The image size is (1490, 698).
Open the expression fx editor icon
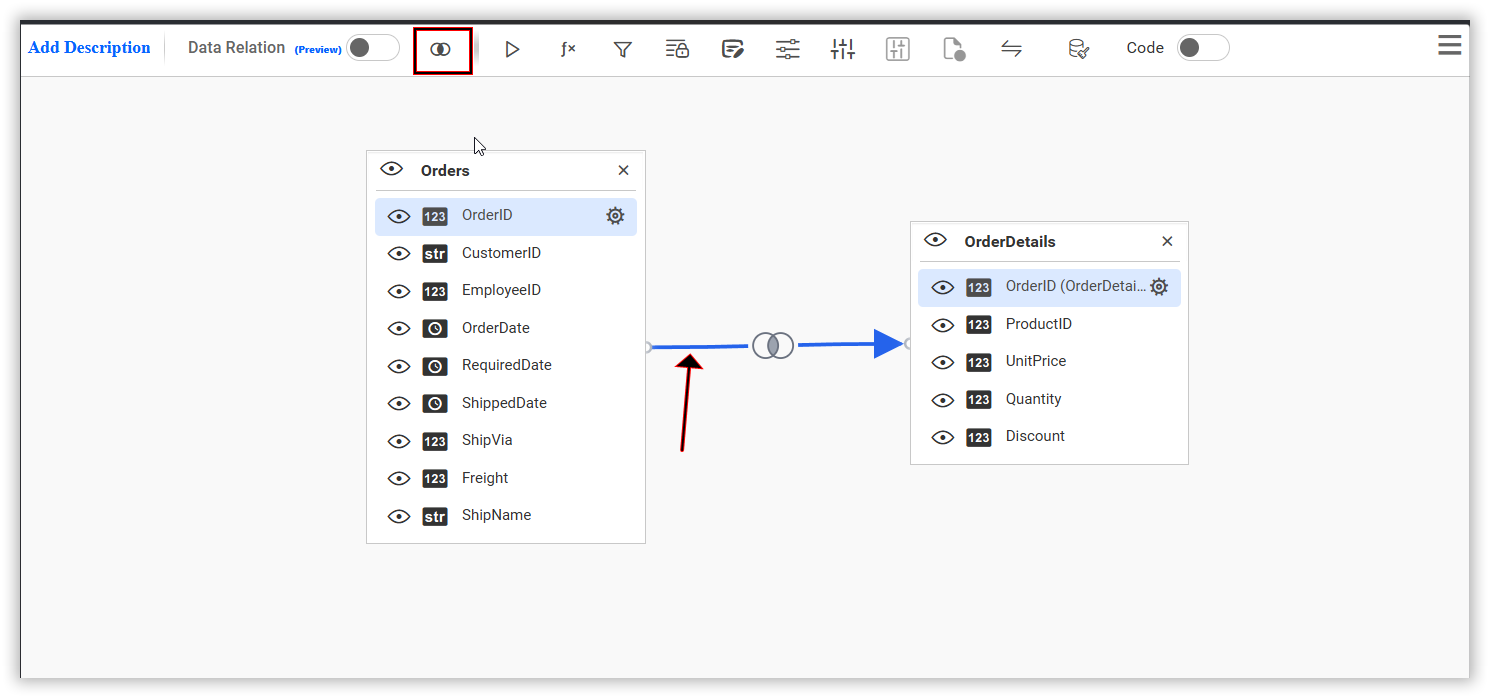[568, 49]
